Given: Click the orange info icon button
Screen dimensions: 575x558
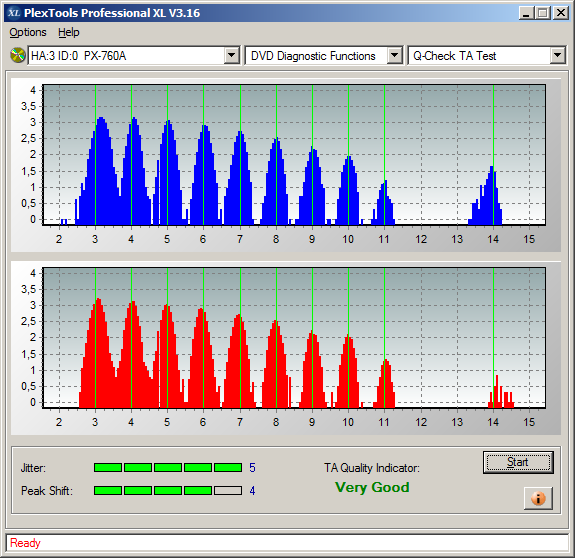Looking at the screenshot, I should pyautogui.click(x=538, y=498).
